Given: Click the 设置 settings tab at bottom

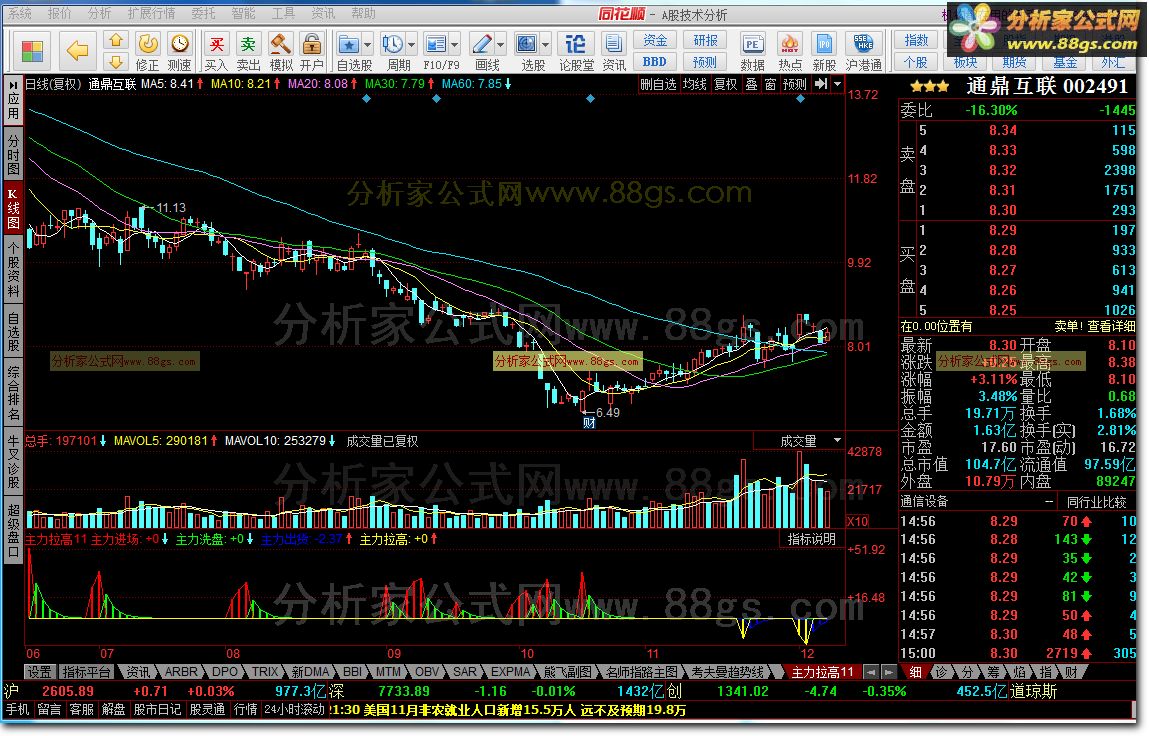Looking at the screenshot, I should (39, 671).
